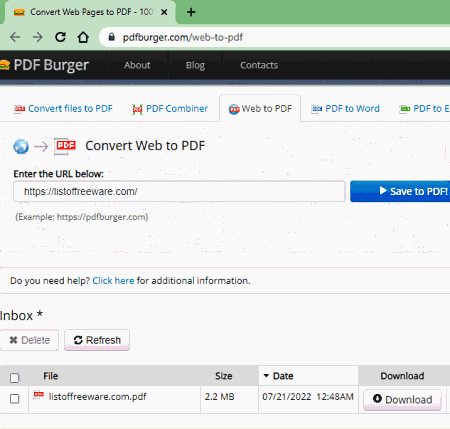The image size is (450, 429).
Task: Check the listoffreeware.com.pdf row checkbox
Action: click(15, 399)
